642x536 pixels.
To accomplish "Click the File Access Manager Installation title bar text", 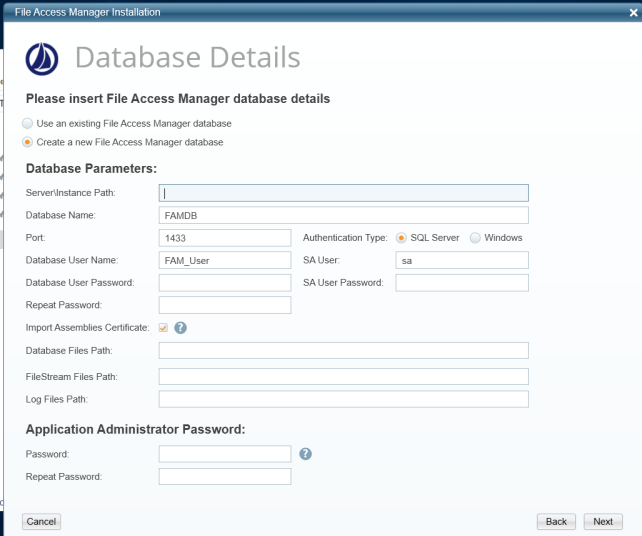I will [x=88, y=12].
